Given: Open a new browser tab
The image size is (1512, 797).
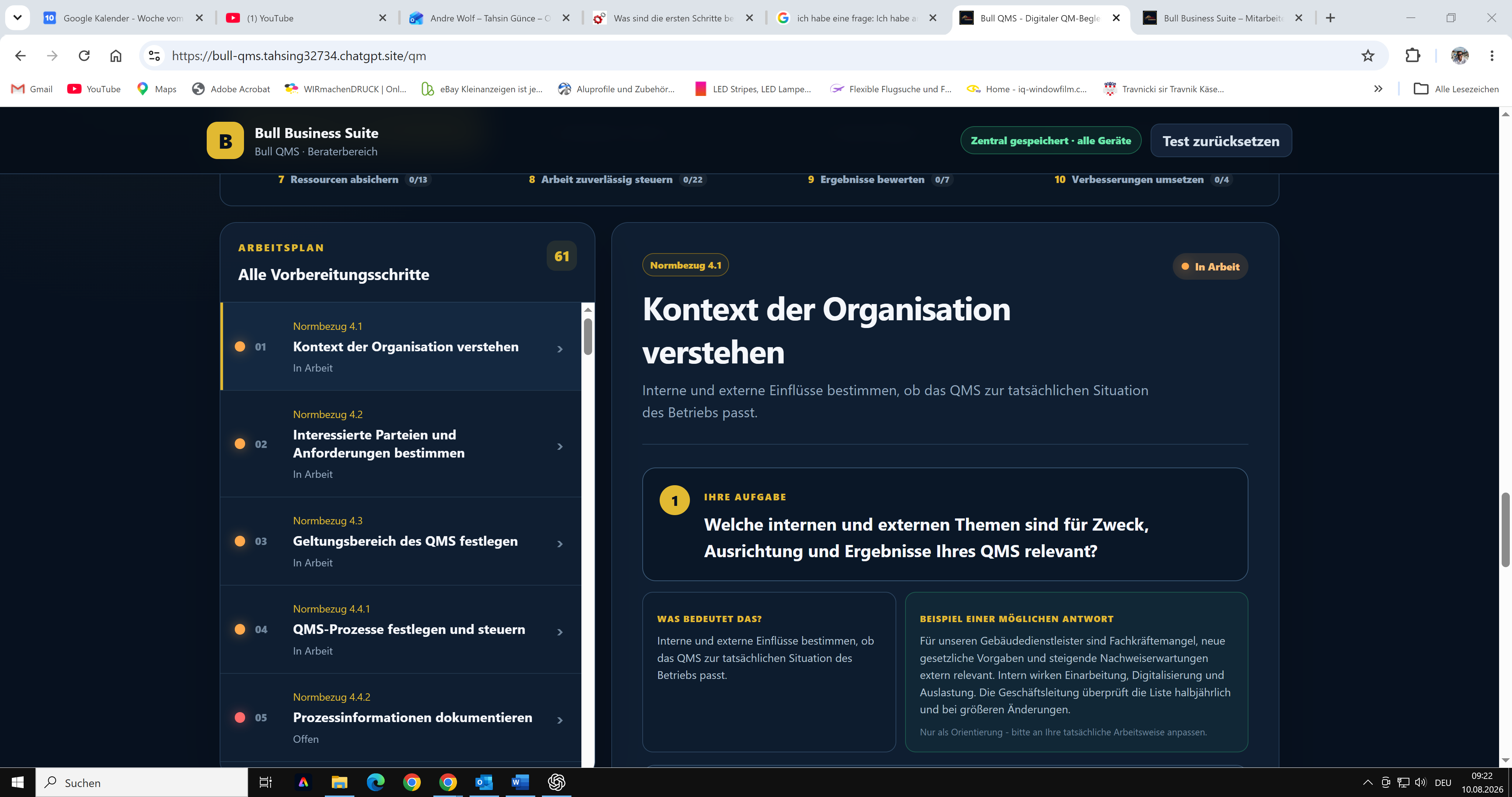Looking at the screenshot, I should tap(1331, 18).
